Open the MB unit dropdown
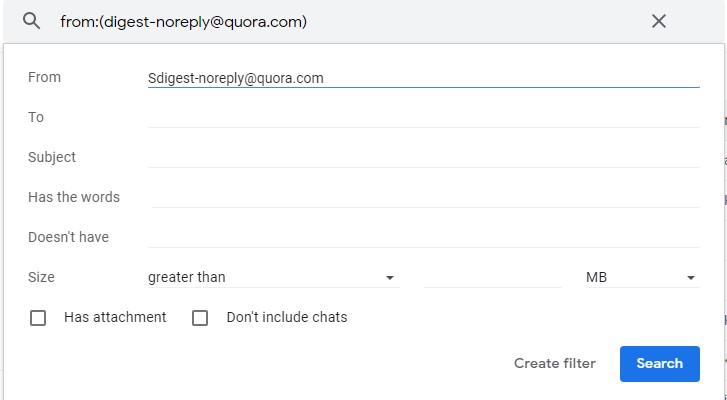The image size is (727, 400). [x=643, y=277]
